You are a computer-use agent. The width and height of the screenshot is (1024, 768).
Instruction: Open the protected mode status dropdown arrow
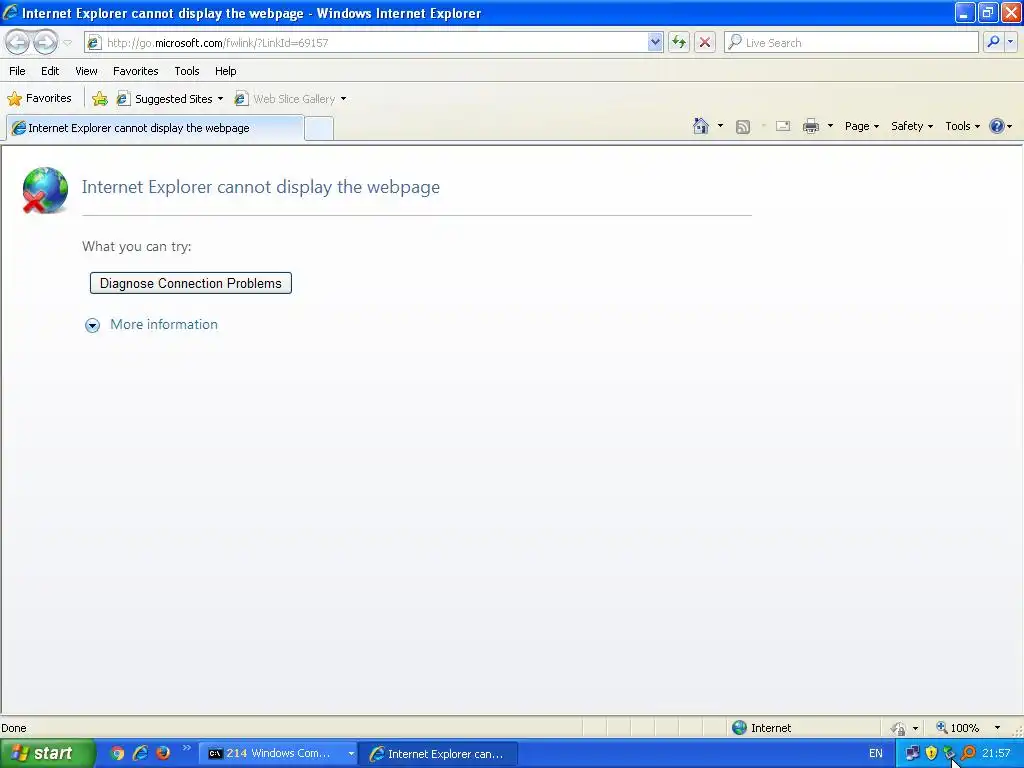(x=915, y=728)
